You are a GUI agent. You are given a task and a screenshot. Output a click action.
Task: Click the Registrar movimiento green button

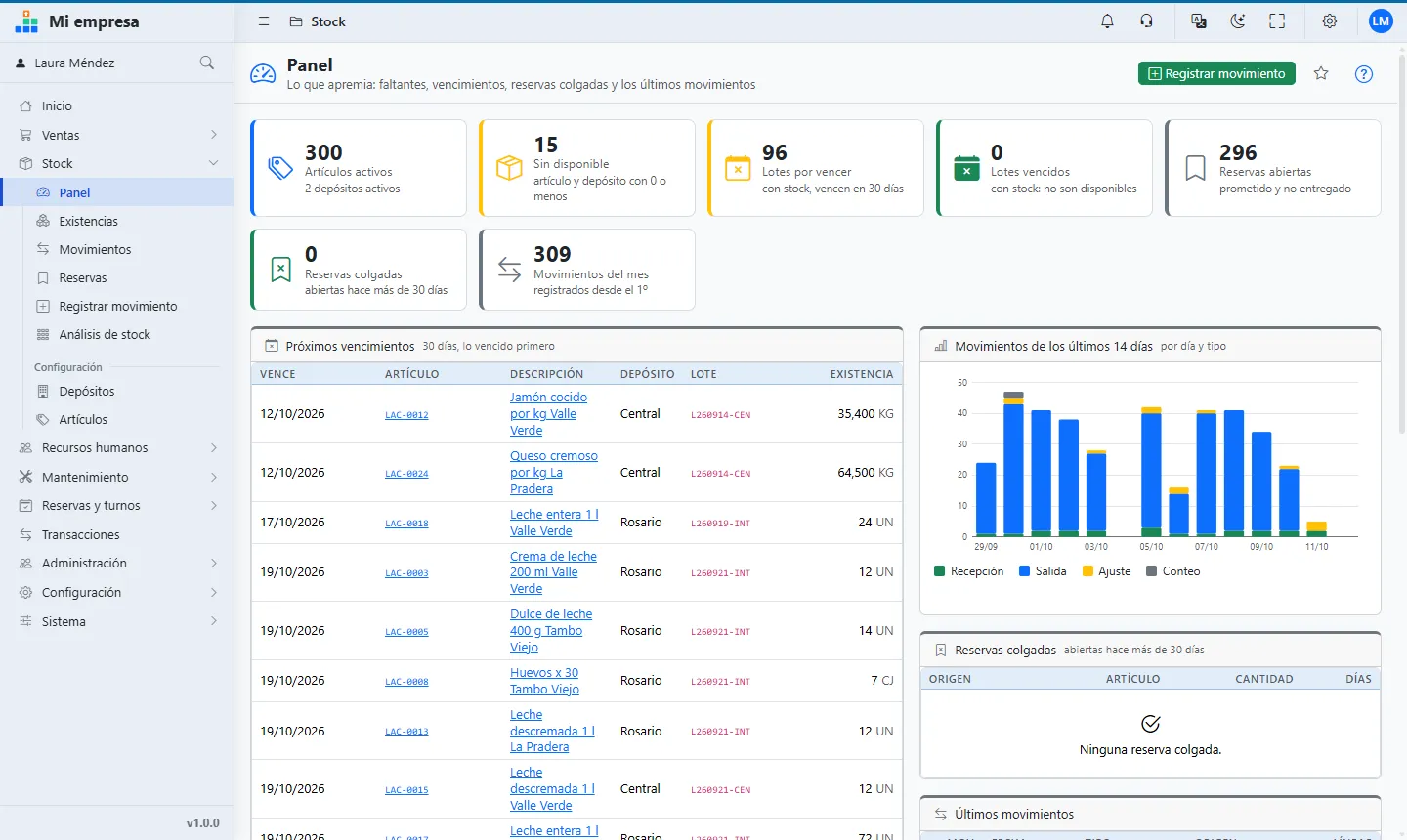[1216, 73]
